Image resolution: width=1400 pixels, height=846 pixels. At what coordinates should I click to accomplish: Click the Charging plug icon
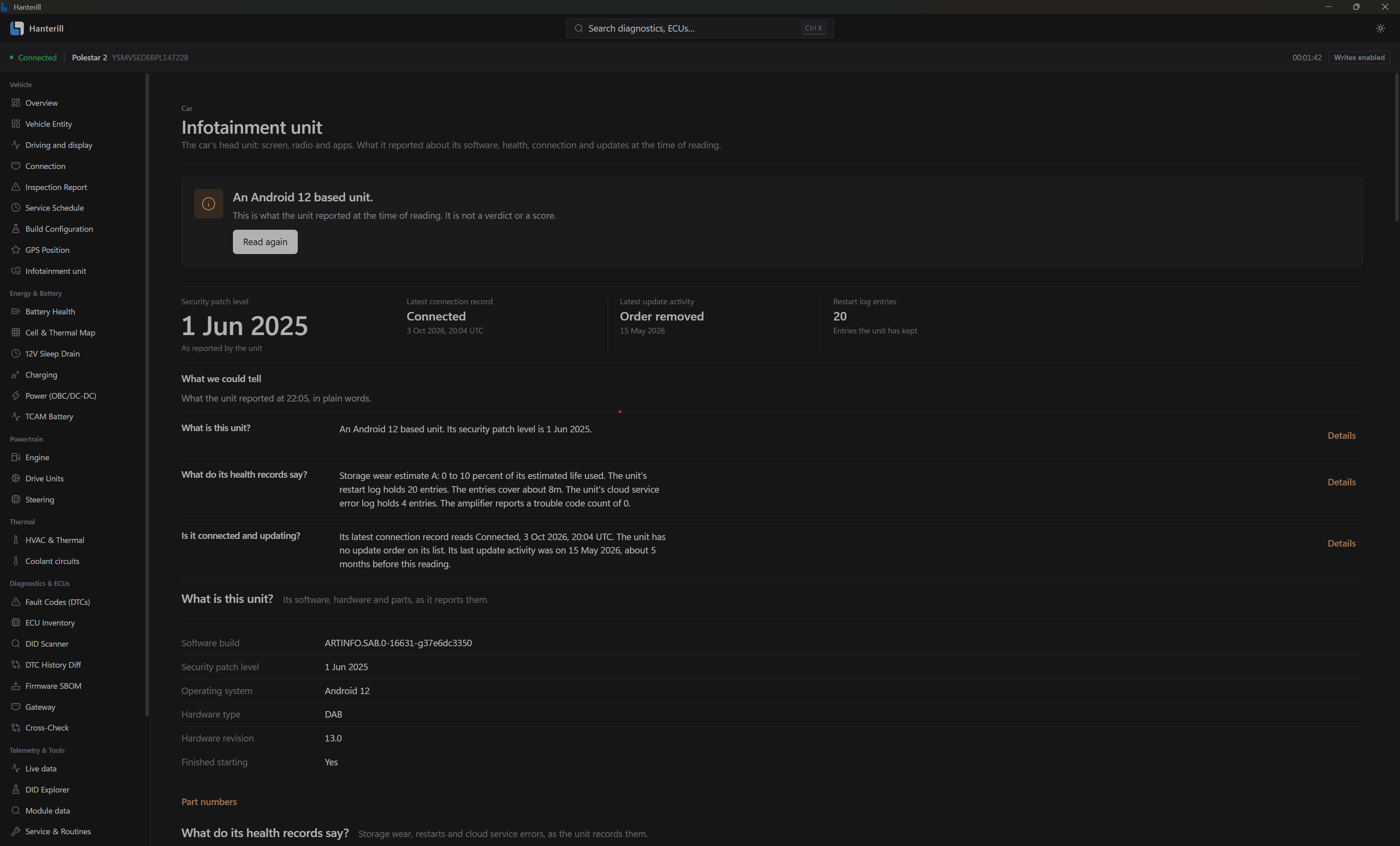pyautogui.click(x=16, y=374)
